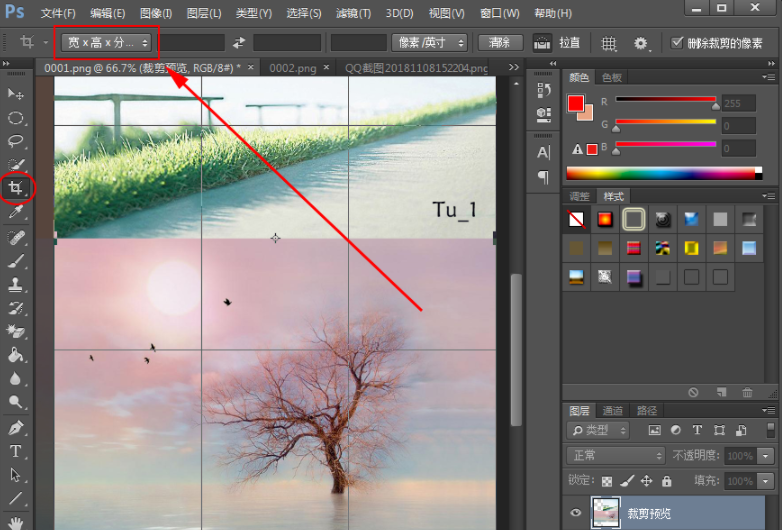Hide the 裁剪预览 layer with eye icon
Image resolution: width=782 pixels, height=530 pixels.
point(575,513)
